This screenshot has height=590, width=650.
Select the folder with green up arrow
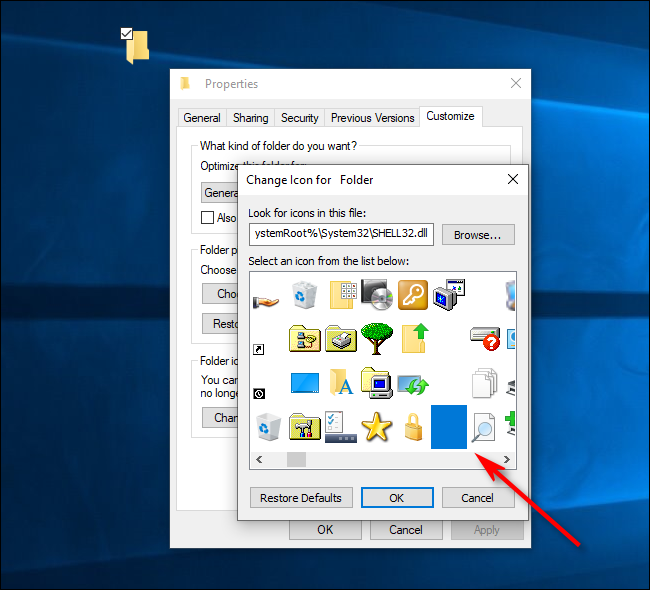point(413,338)
